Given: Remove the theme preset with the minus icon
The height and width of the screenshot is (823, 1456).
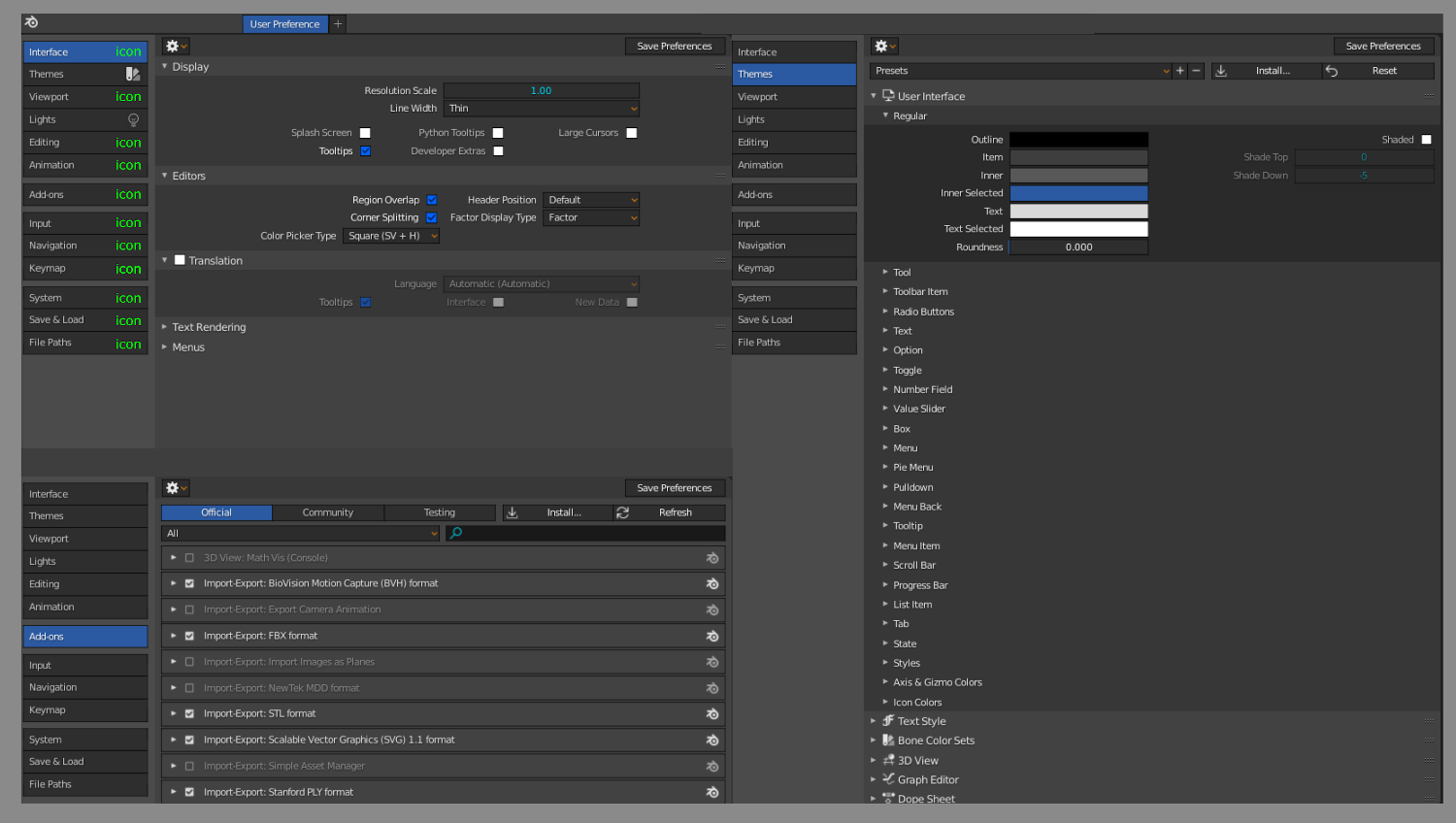Looking at the screenshot, I should pos(1196,71).
